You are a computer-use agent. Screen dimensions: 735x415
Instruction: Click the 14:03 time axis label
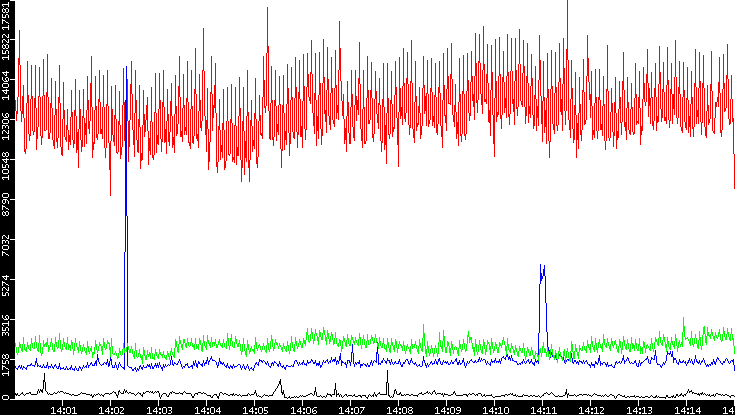[x=158, y=410]
